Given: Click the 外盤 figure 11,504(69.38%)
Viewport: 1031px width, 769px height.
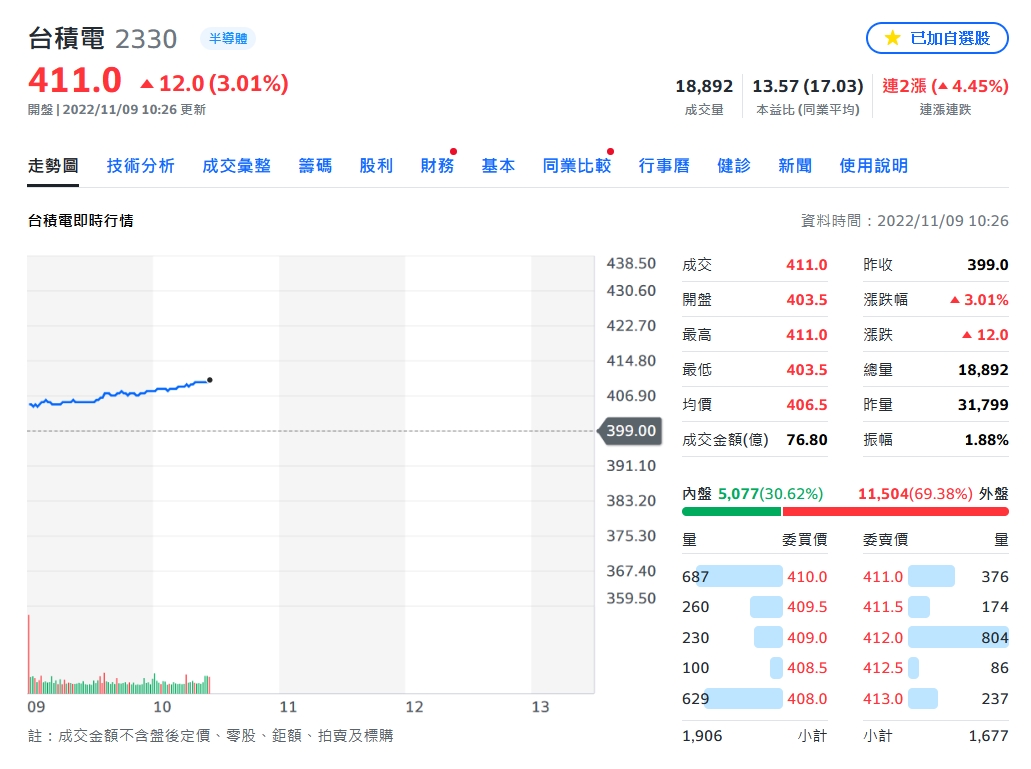Looking at the screenshot, I should (x=915, y=494).
